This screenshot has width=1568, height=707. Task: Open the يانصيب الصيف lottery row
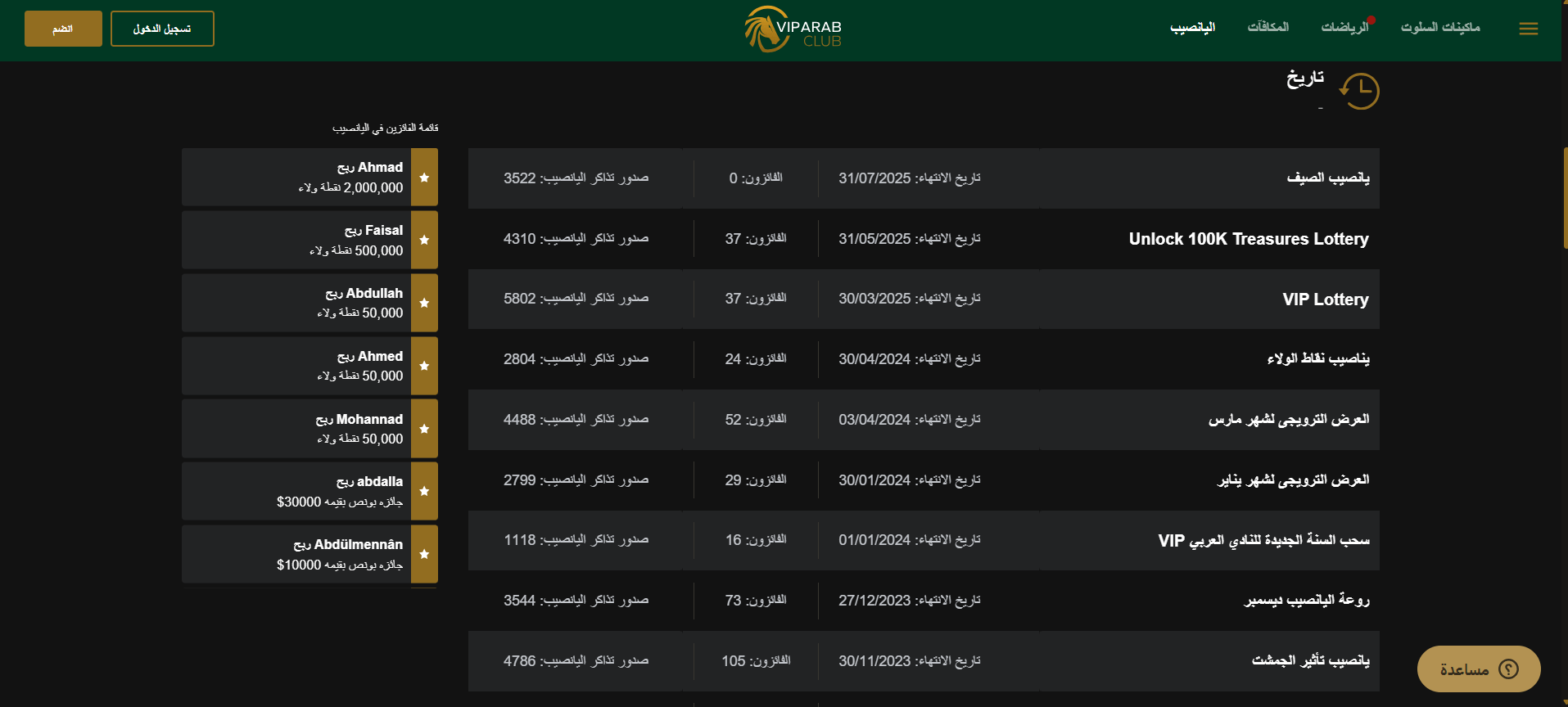click(x=924, y=178)
